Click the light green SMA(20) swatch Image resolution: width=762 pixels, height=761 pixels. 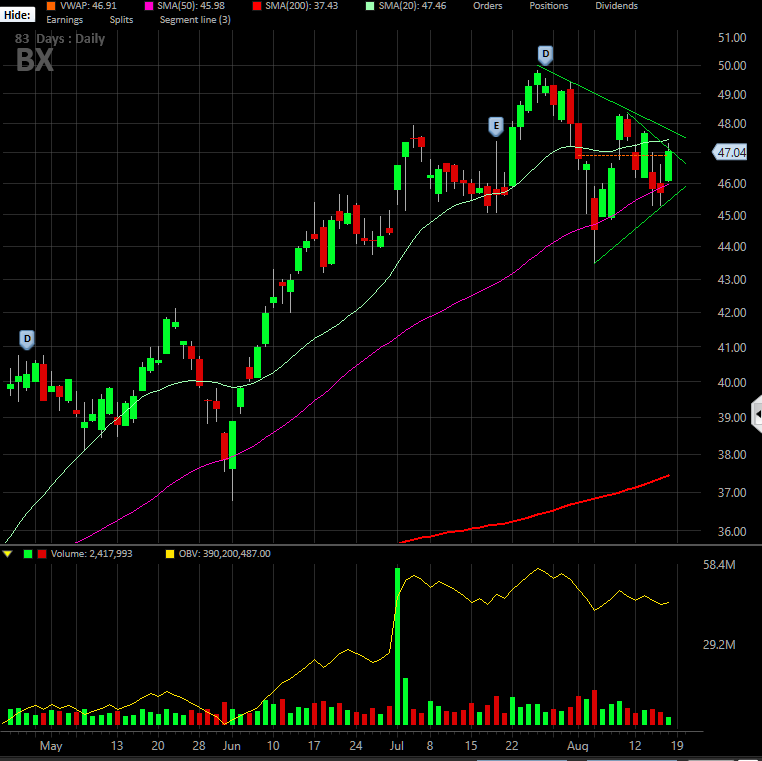point(370,6)
